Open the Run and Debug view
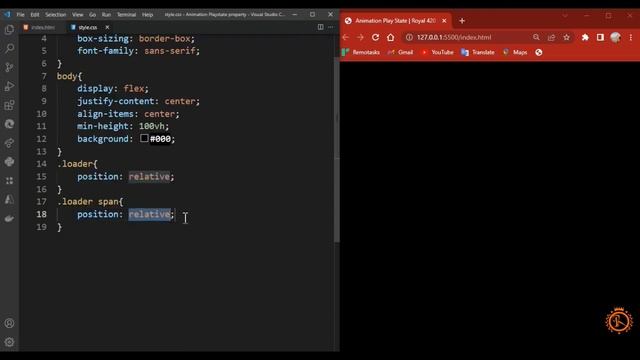Viewport: 640px width, 360px height. pyautogui.click(x=9, y=86)
